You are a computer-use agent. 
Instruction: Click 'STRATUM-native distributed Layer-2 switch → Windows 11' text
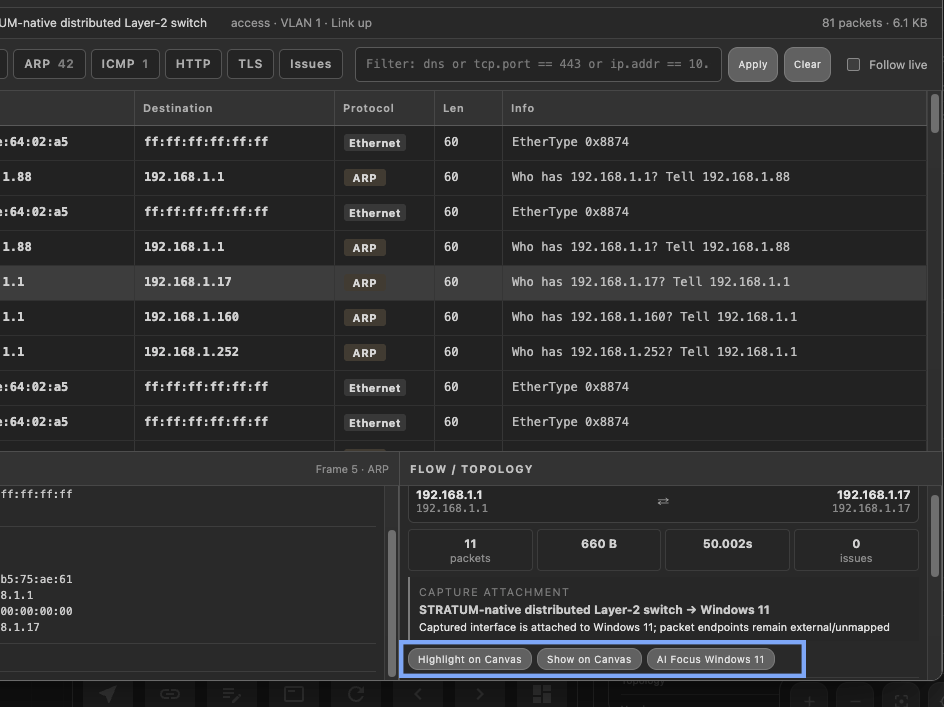[x=594, y=609]
